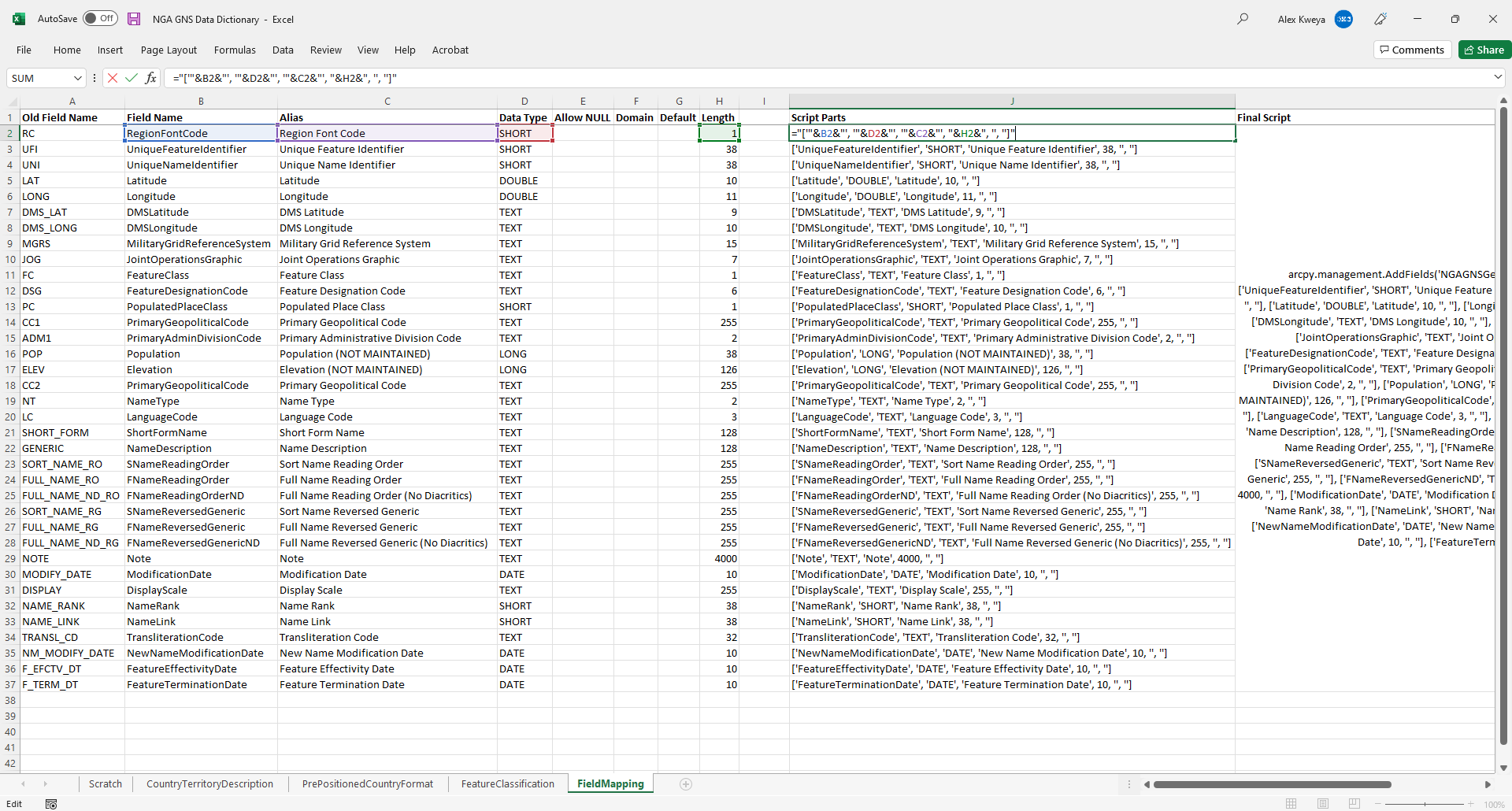
Task: Confirm the formula using the checkmark icon
Action: pyautogui.click(x=131, y=78)
